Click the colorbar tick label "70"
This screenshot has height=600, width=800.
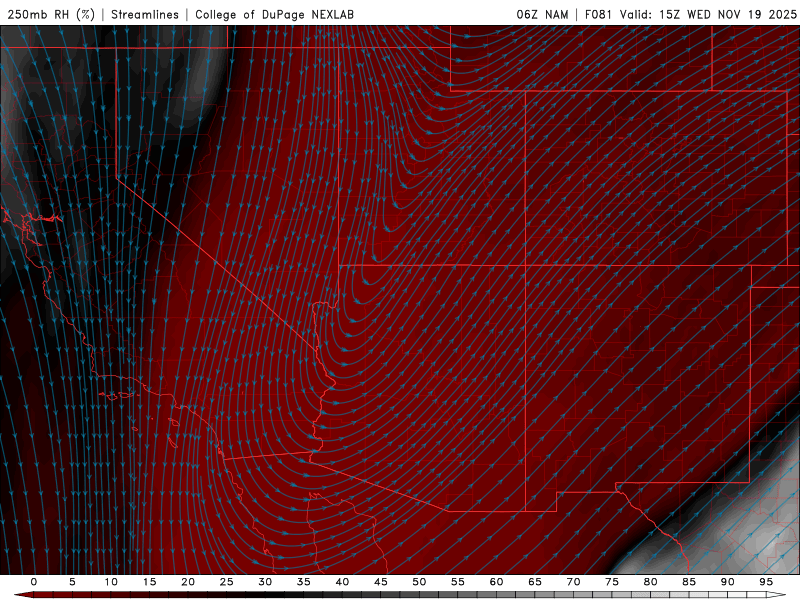[x=573, y=582]
